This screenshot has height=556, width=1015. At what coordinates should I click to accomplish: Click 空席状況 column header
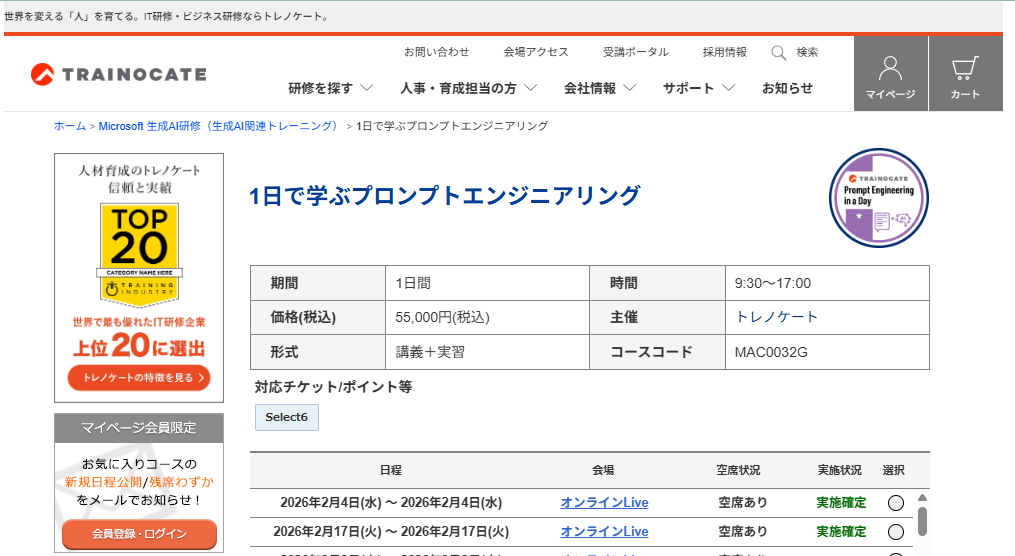[x=739, y=471]
